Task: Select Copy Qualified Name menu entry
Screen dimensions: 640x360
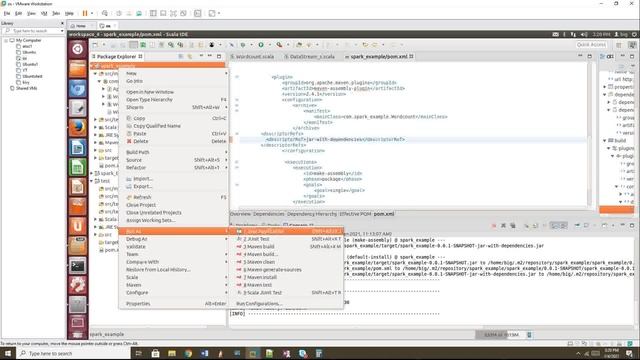Action: (173, 126)
